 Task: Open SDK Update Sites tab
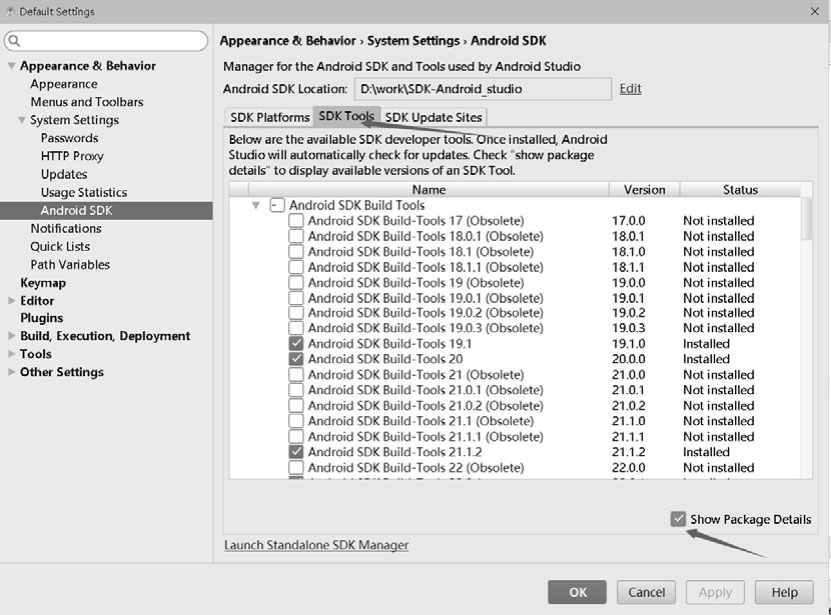(433, 117)
